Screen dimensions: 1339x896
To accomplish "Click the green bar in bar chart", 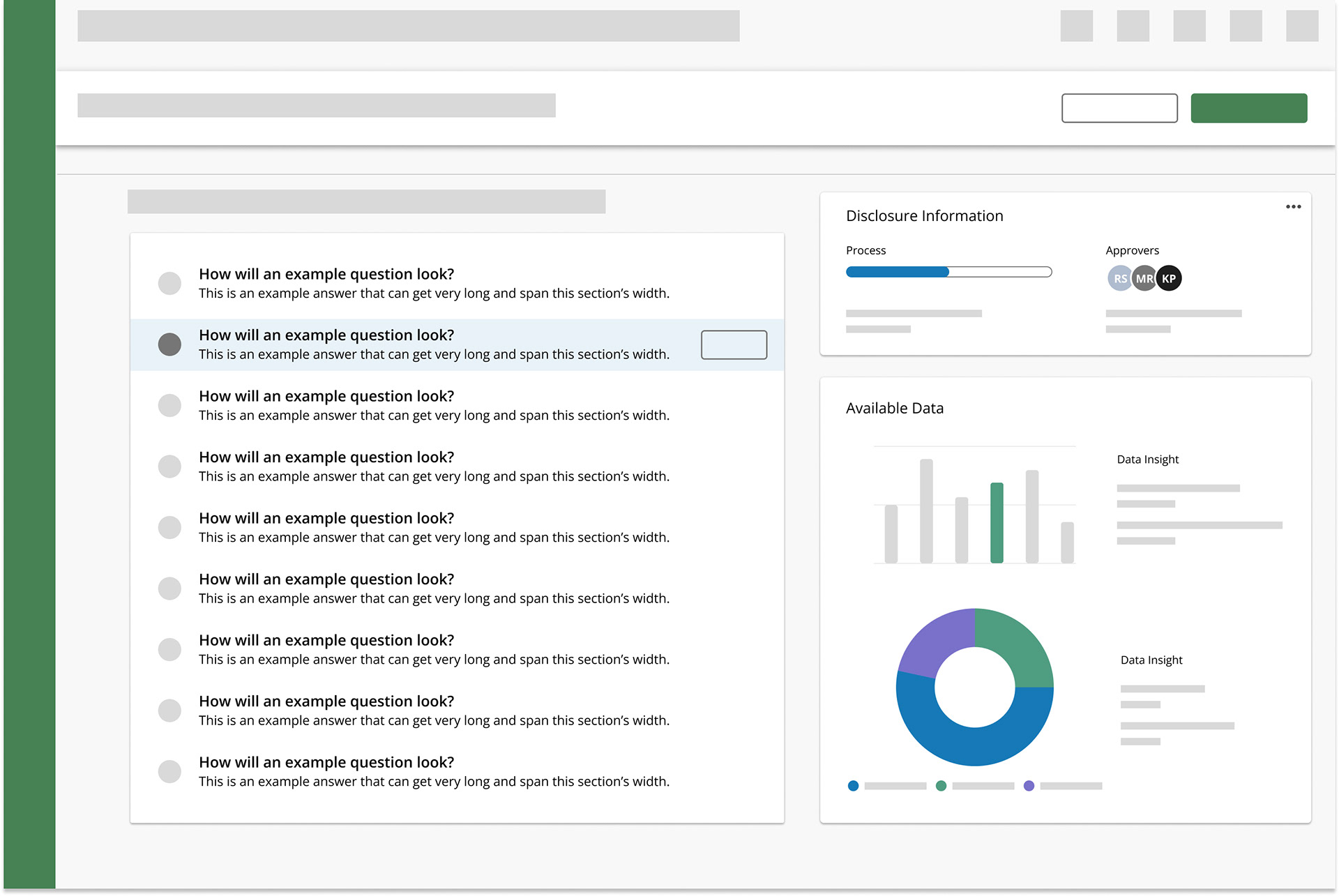I will 997,522.
